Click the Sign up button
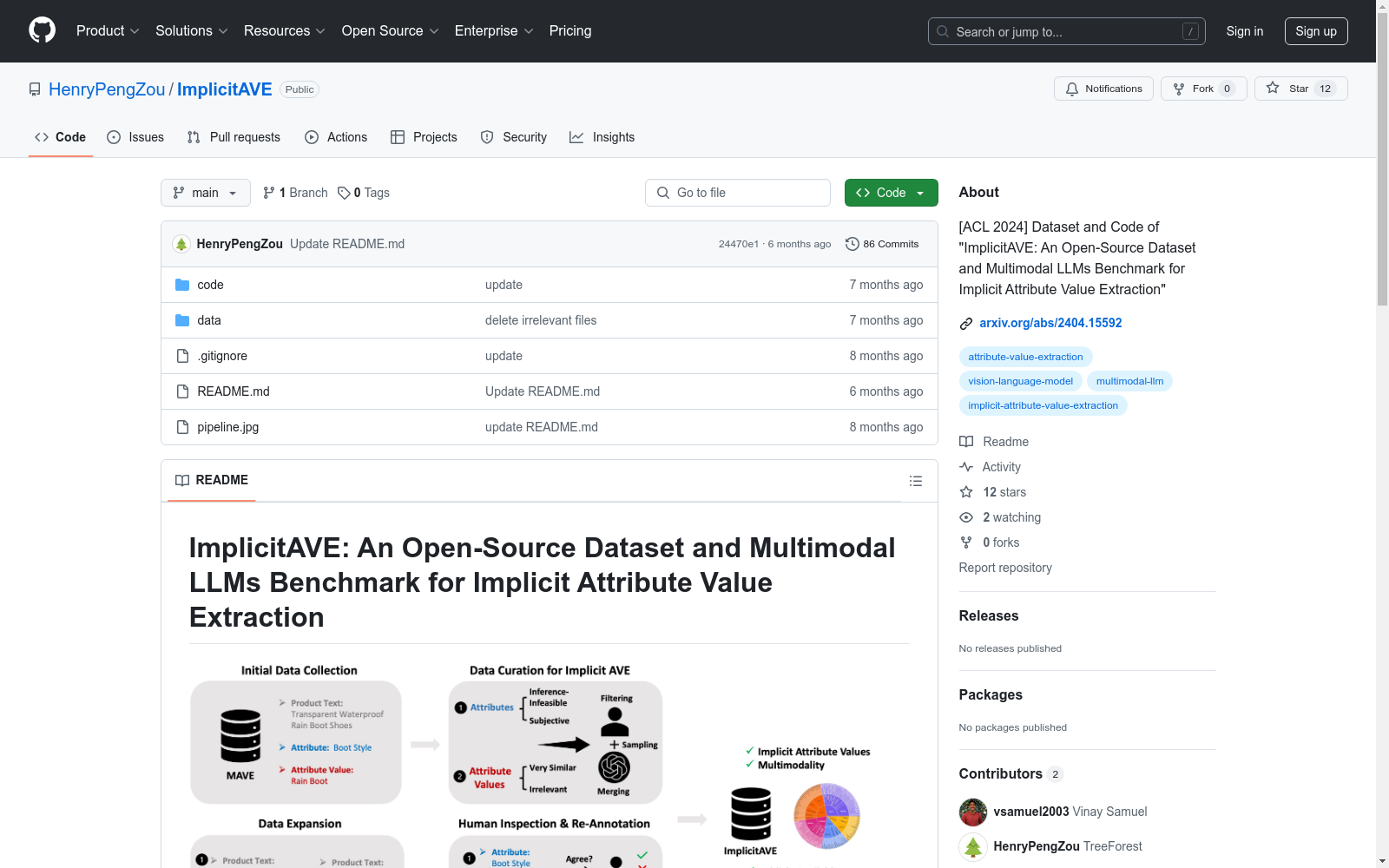The width and height of the screenshot is (1389, 868). (1316, 31)
